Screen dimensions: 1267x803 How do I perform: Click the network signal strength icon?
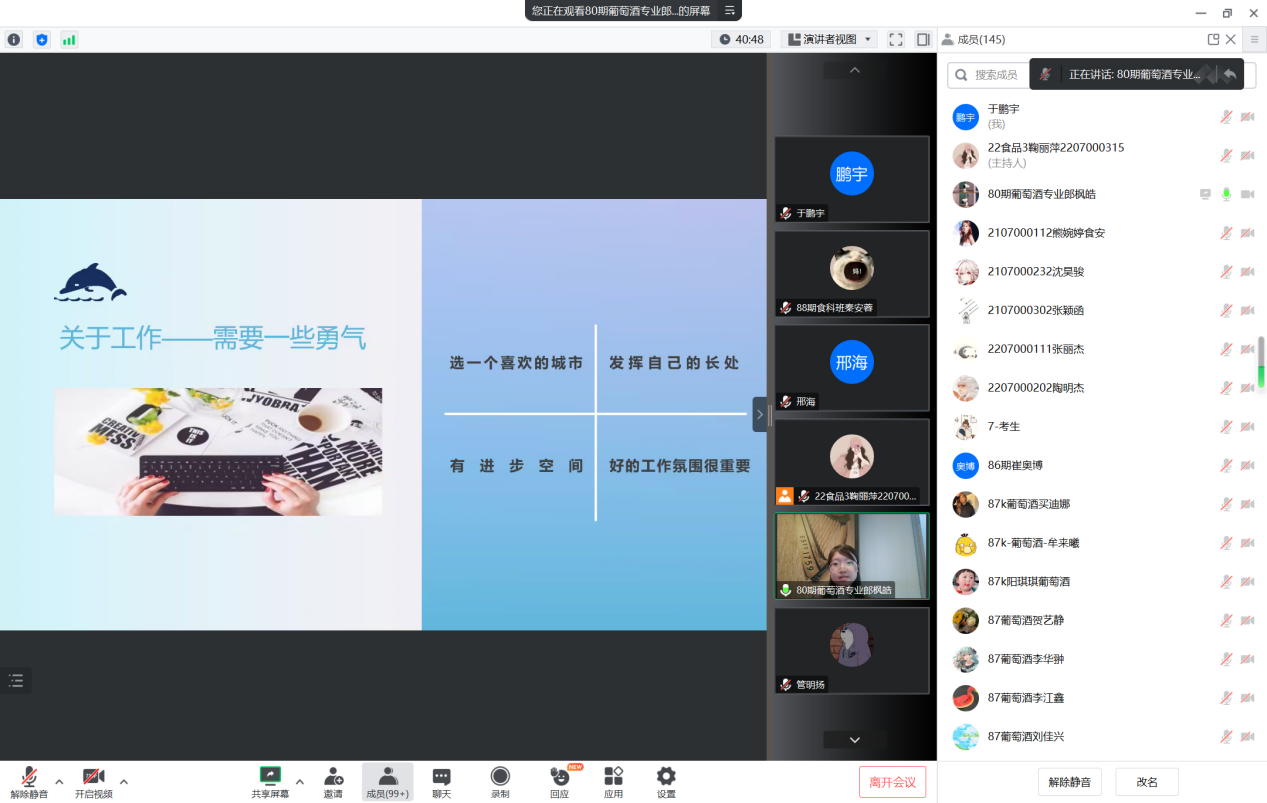click(69, 40)
